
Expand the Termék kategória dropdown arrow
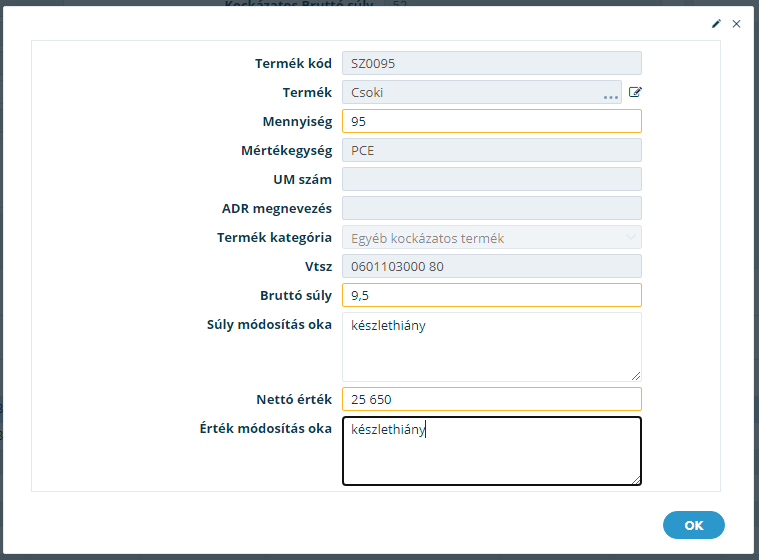pyautogui.click(x=630, y=237)
